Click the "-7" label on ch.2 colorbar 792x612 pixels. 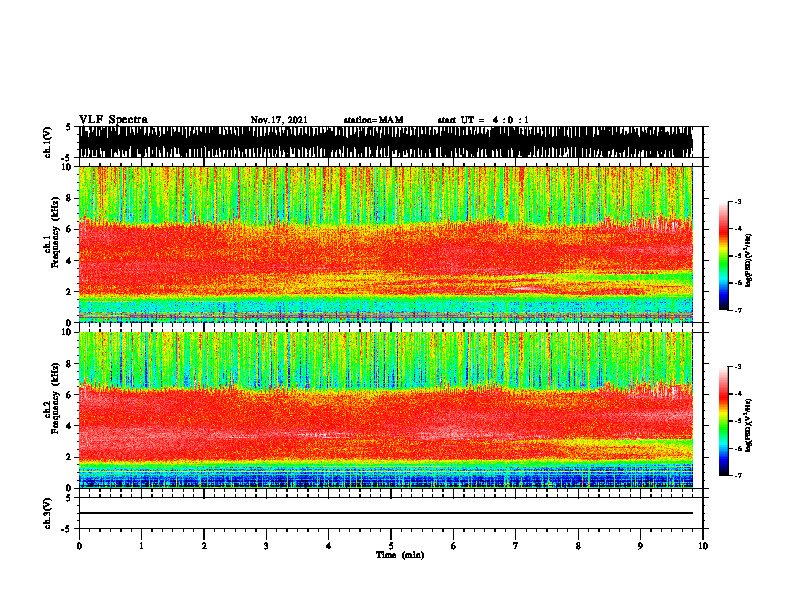pyautogui.click(x=738, y=475)
